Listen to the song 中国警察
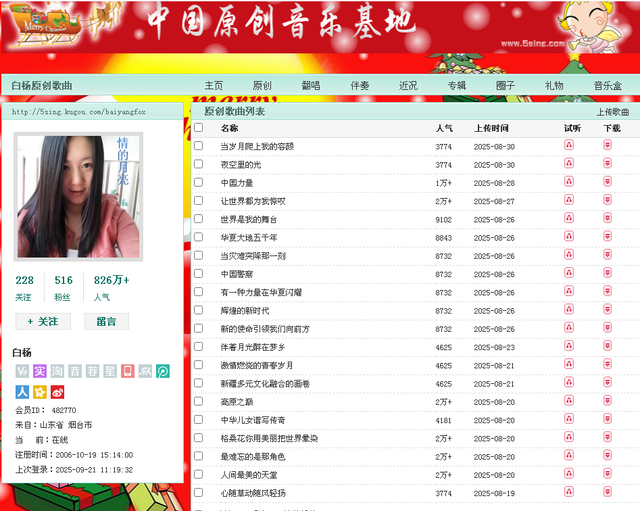The width and height of the screenshot is (640, 511). click(x=569, y=273)
